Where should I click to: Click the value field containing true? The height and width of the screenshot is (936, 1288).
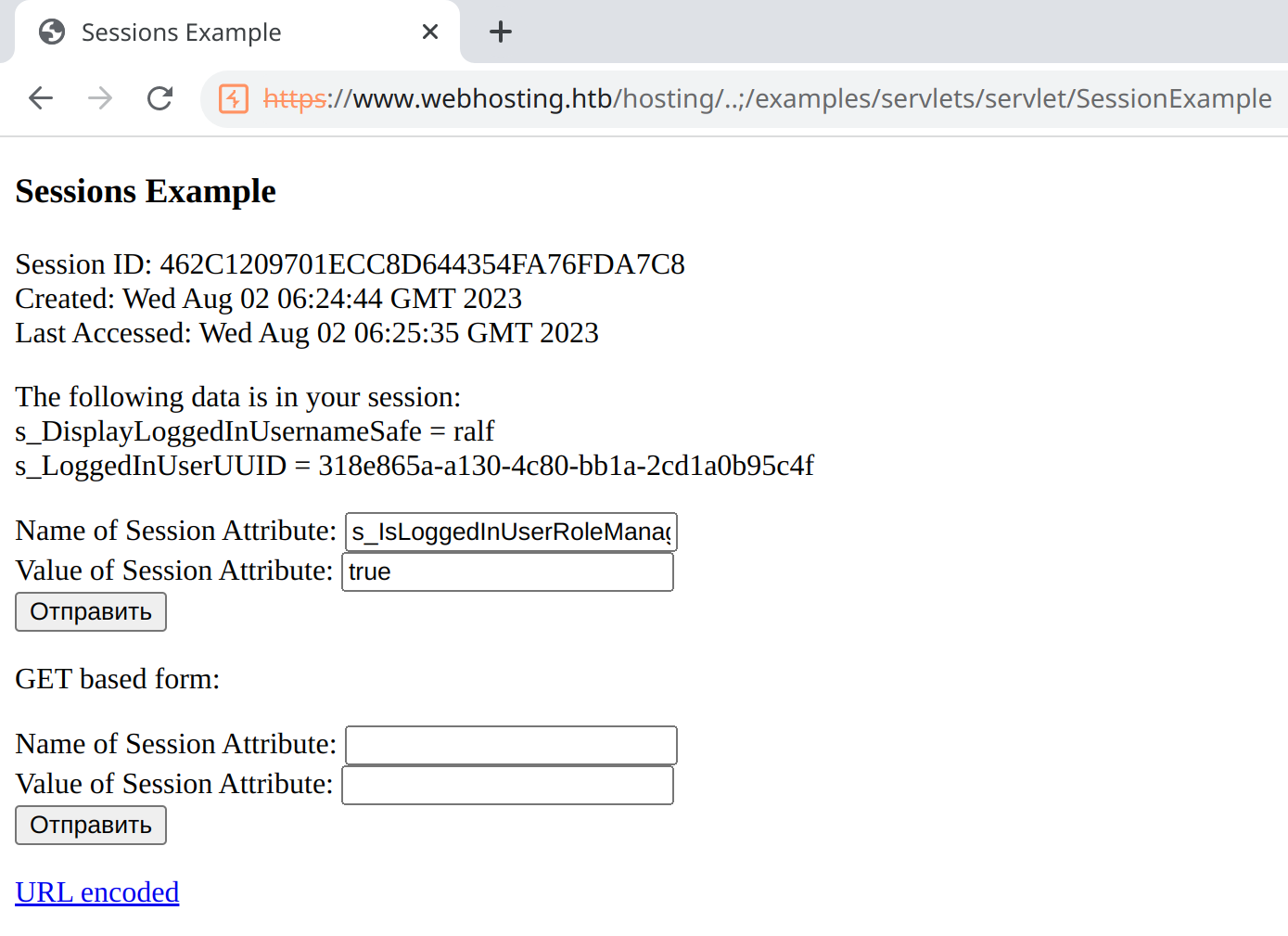(x=508, y=572)
